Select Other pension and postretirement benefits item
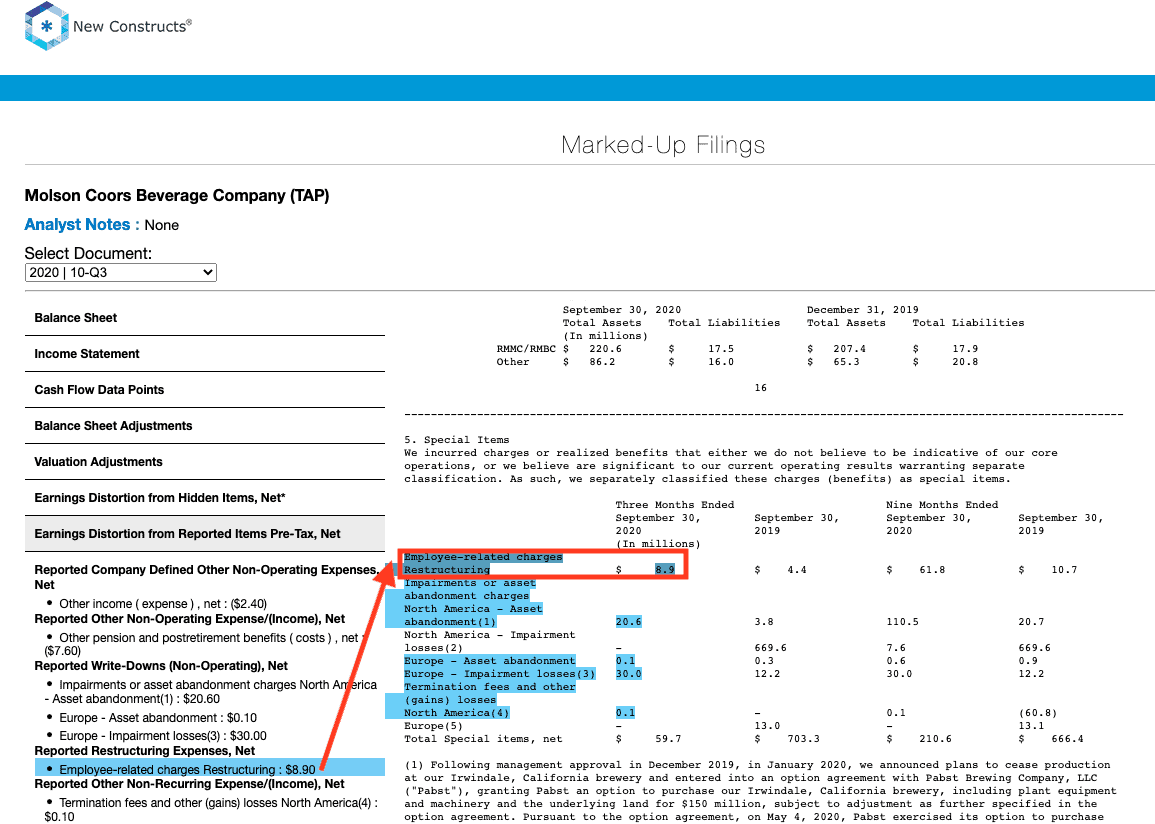1155x824 pixels. pyautogui.click(x=205, y=644)
